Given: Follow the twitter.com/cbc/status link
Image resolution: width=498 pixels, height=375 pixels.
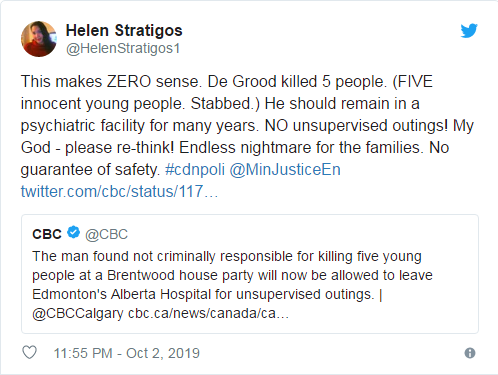Looking at the screenshot, I should 119,191.
